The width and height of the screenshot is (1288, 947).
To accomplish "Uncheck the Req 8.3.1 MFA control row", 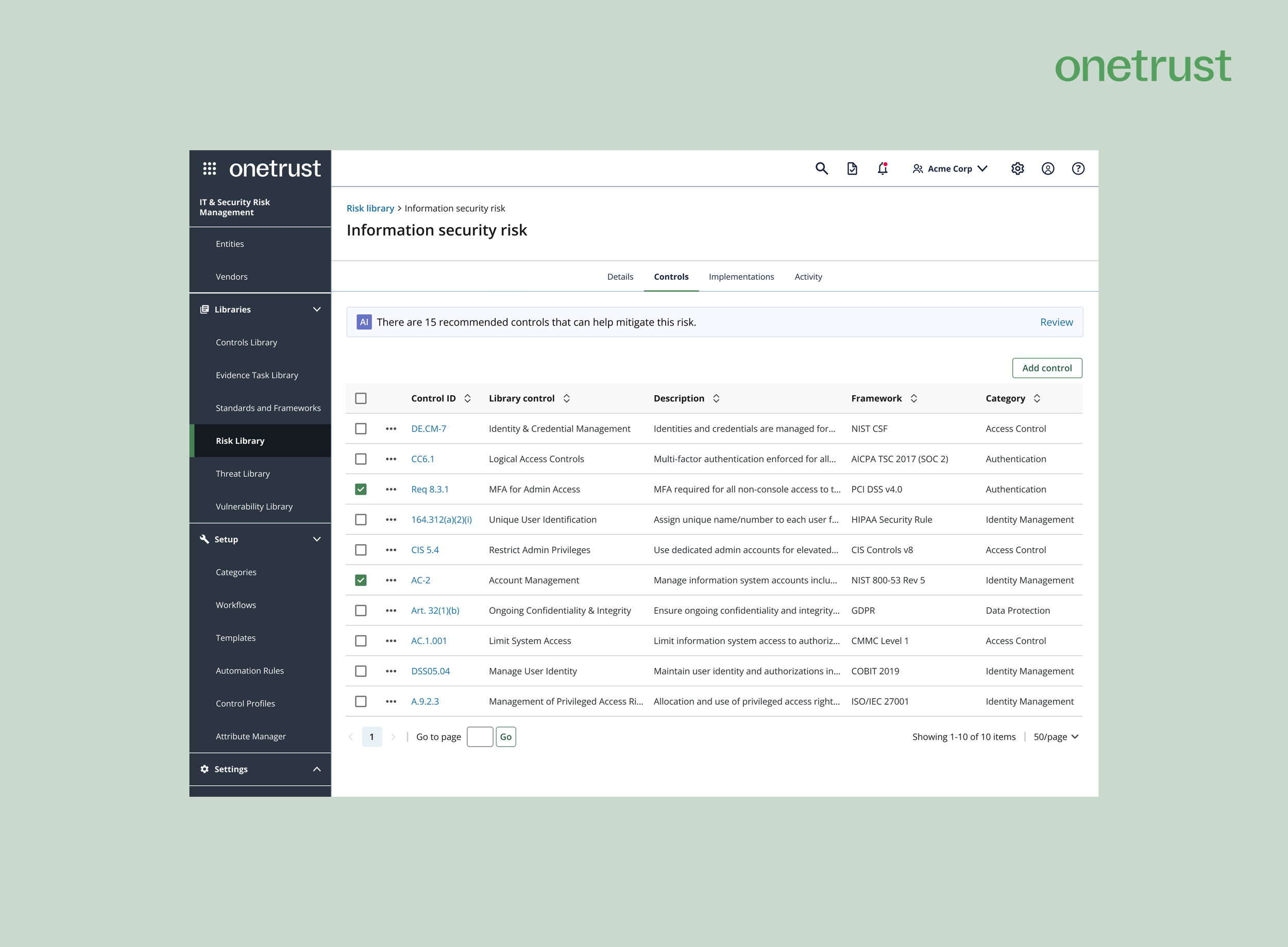I will (361, 489).
